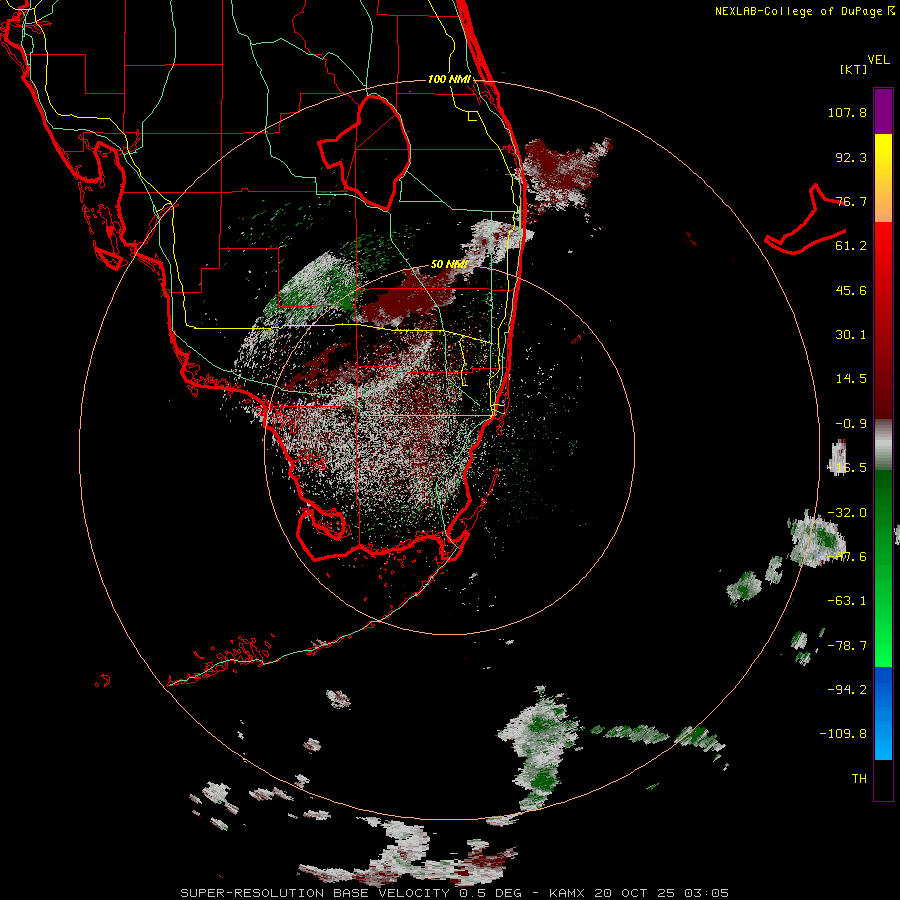The height and width of the screenshot is (900, 900).
Task: Click the 92.3 legend value
Action: pos(851,157)
